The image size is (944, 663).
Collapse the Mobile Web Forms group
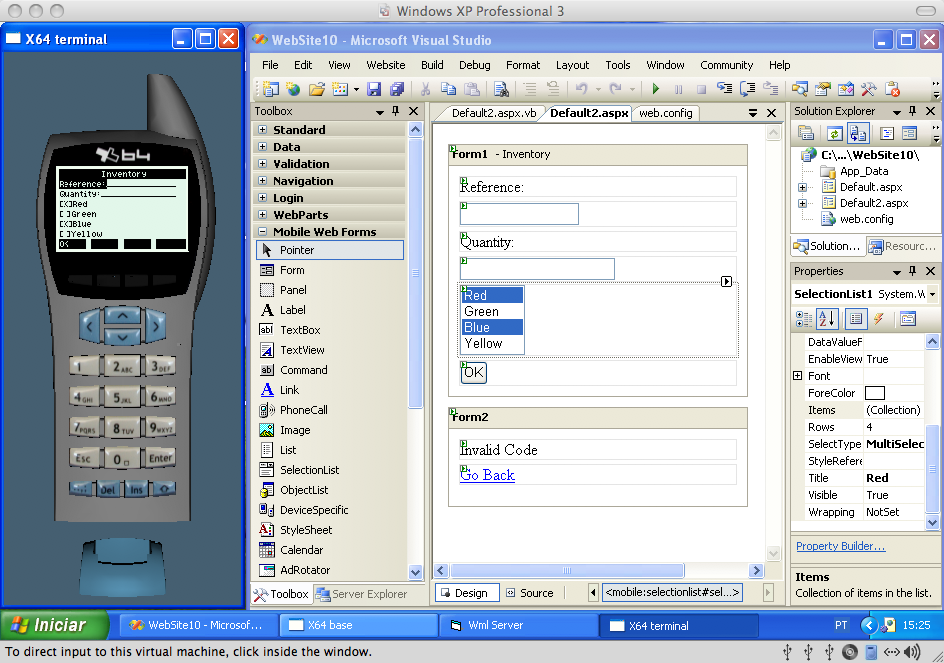click(x=262, y=231)
